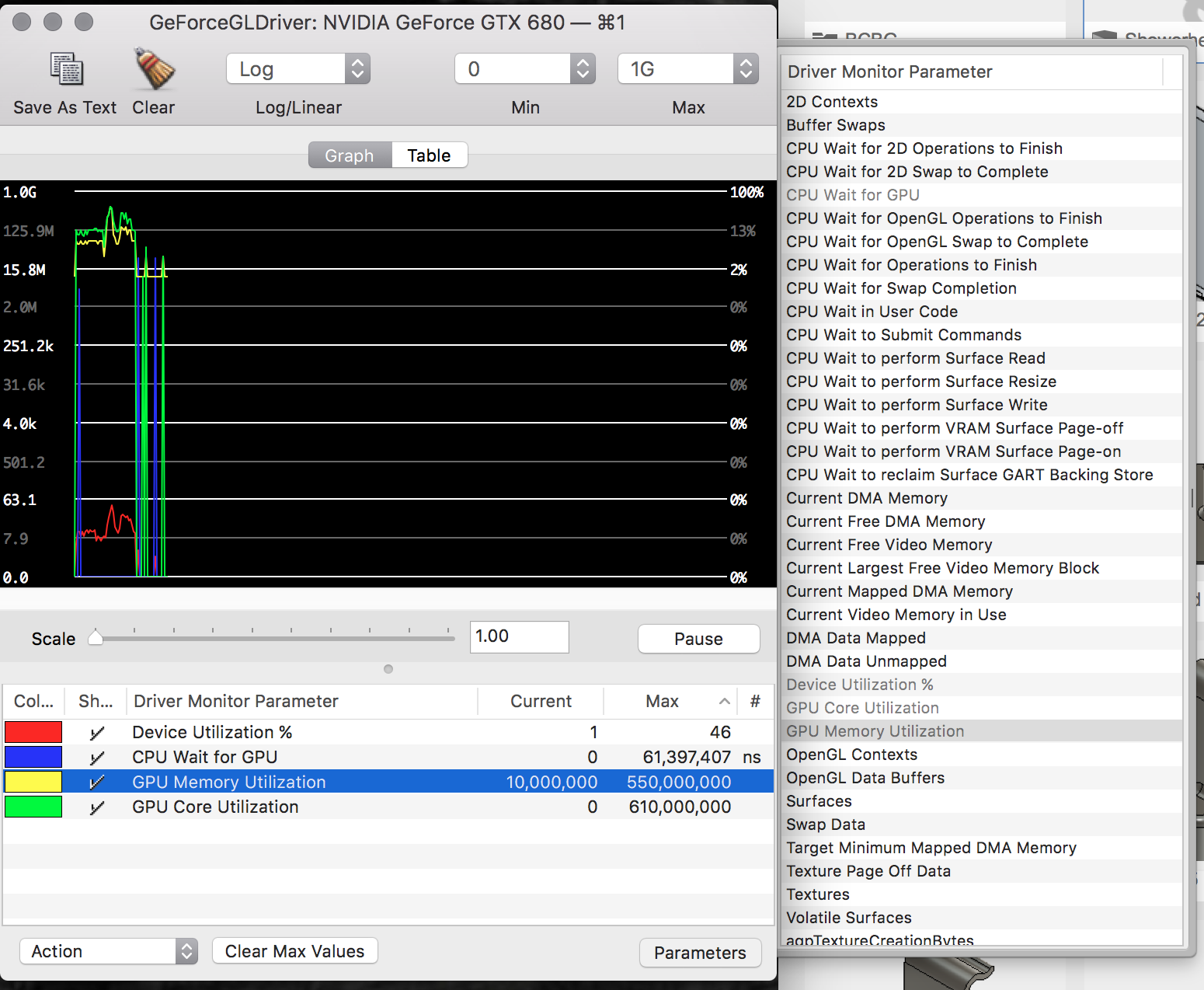Image resolution: width=1204 pixels, height=990 pixels.
Task: Toggle the CPU Wait for GPU show checkmark
Action: (97, 758)
